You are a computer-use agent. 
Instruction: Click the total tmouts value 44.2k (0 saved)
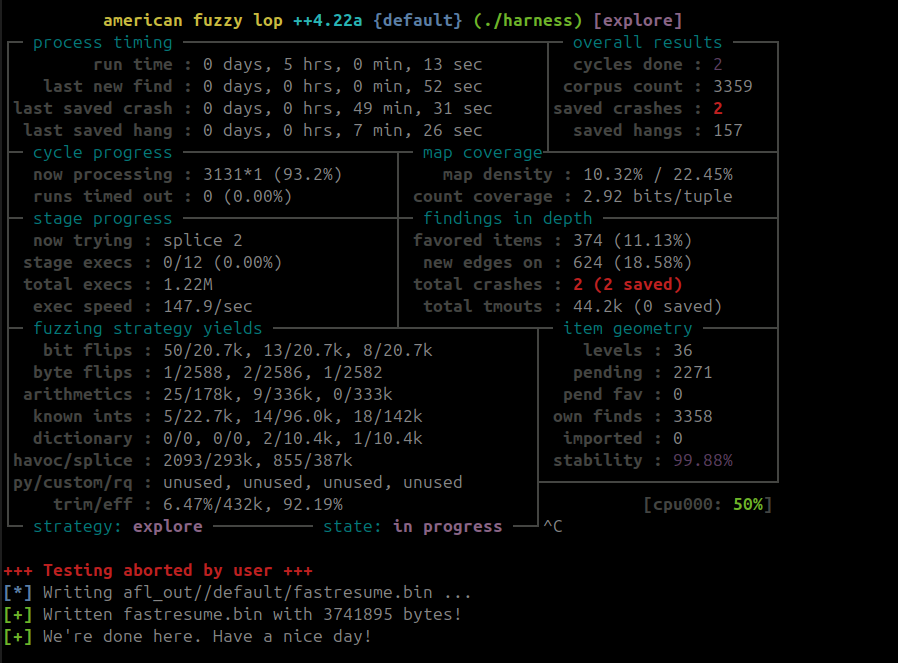click(x=647, y=307)
